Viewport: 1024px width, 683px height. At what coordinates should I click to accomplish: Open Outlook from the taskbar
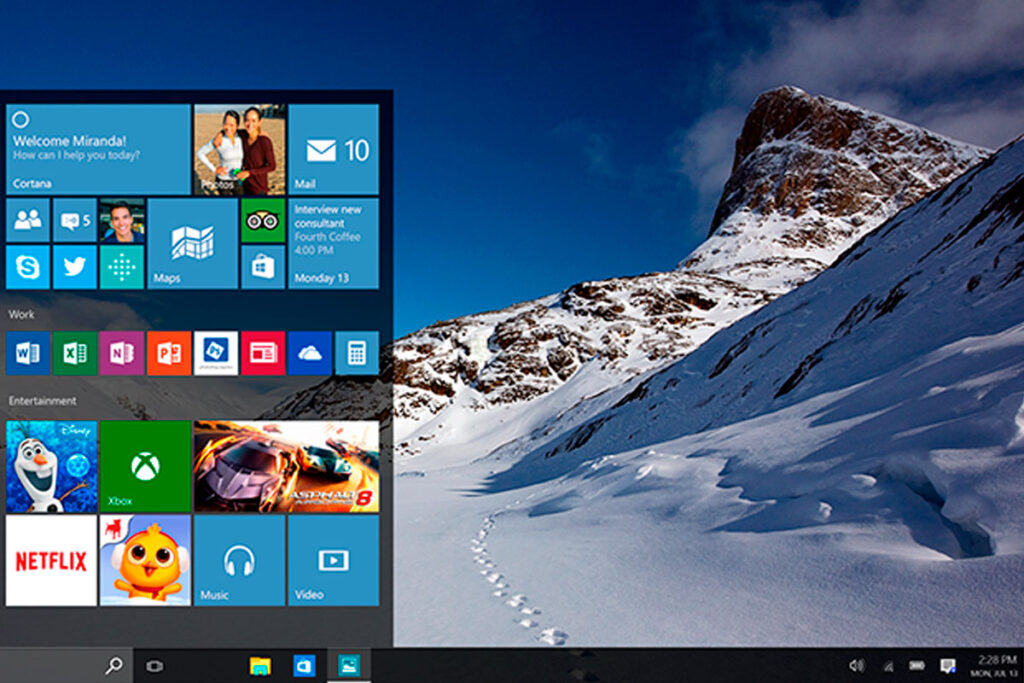tap(304, 665)
